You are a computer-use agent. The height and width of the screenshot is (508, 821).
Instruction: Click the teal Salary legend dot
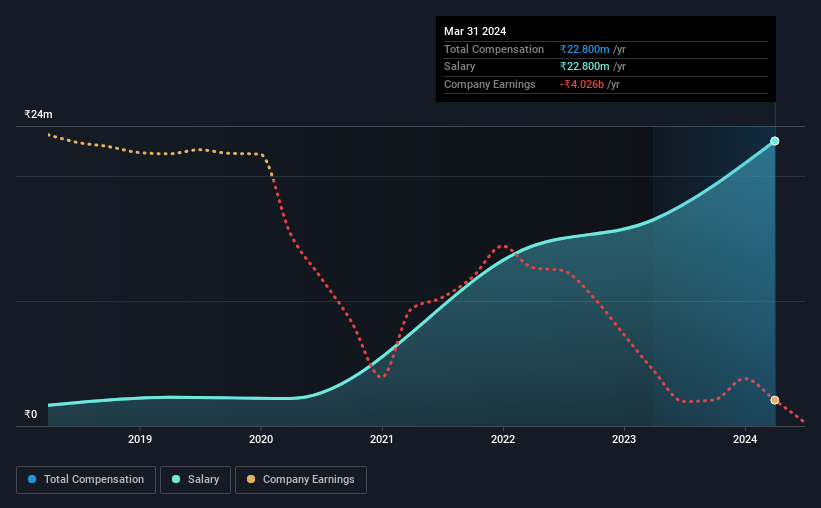coord(176,479)
